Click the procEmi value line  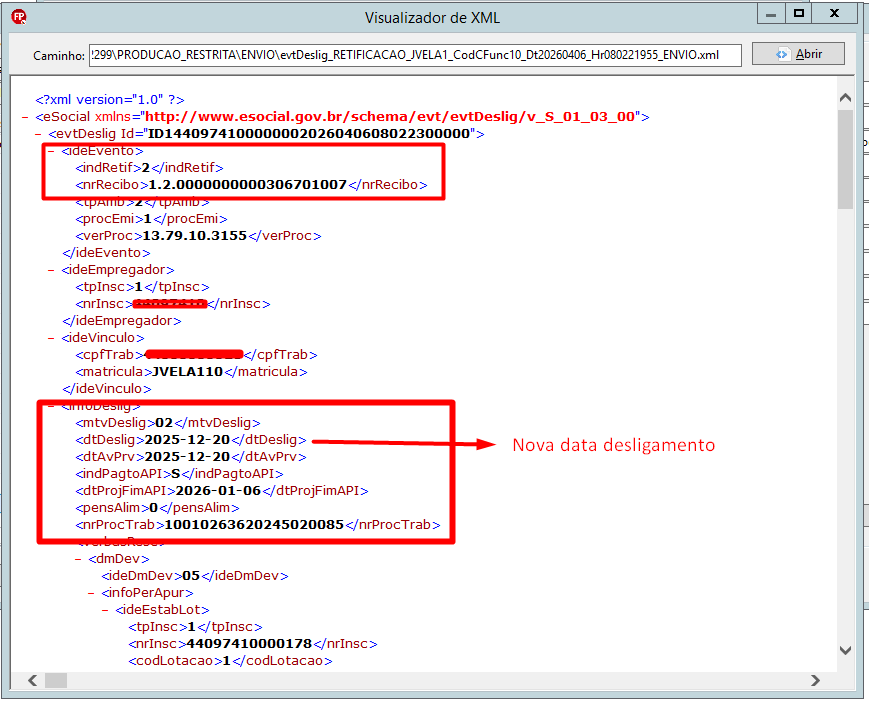151,219
